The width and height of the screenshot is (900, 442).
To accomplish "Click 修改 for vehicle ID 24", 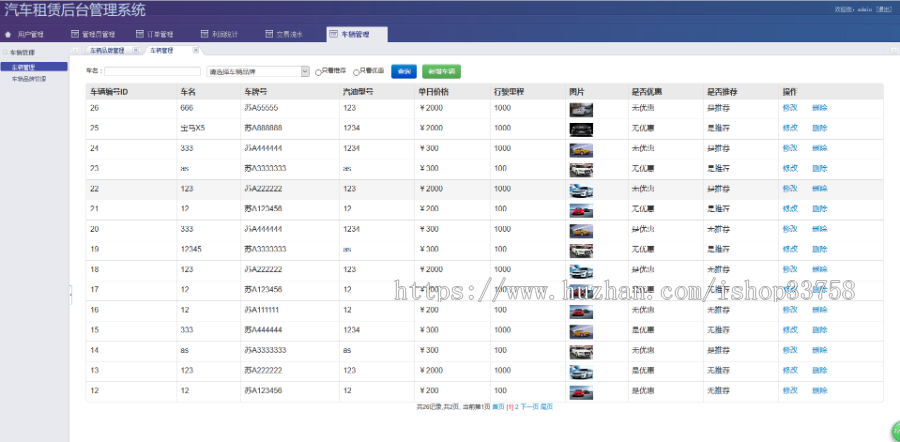I will point(790,148).
